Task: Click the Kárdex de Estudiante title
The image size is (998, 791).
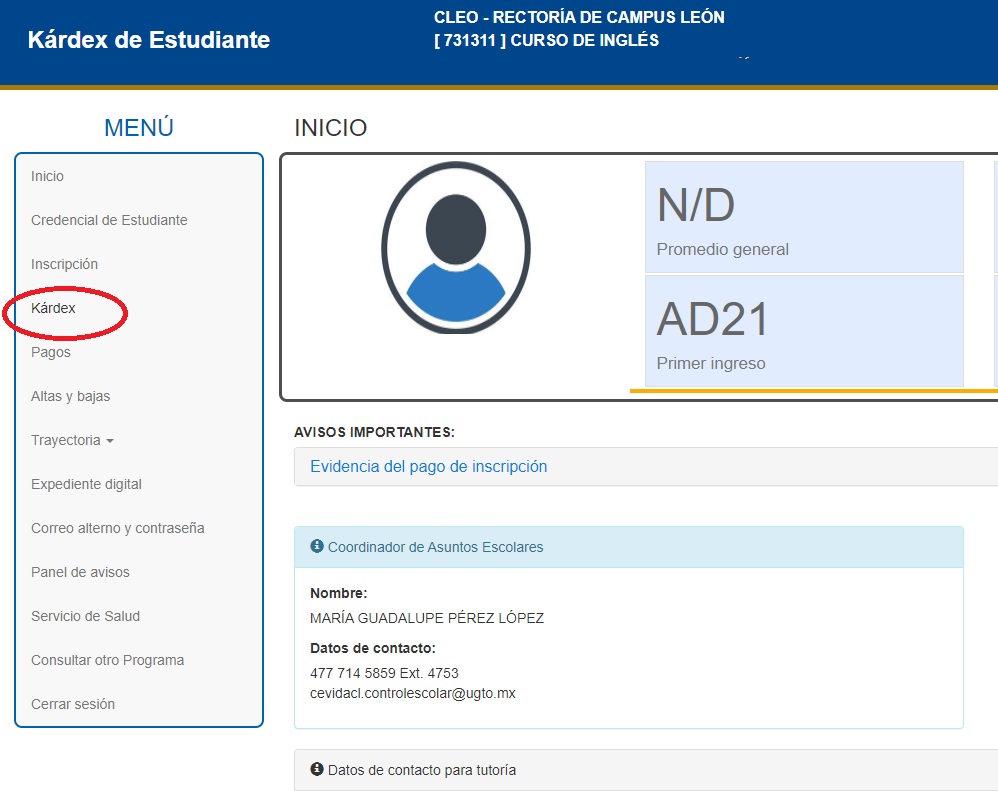Action: [149, 39]
